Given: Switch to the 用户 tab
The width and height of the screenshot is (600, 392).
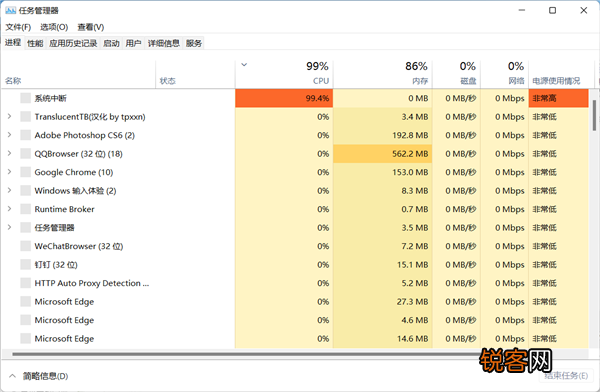Looking at the screenshot, I should pyautogui.click(x=134, y=43).
